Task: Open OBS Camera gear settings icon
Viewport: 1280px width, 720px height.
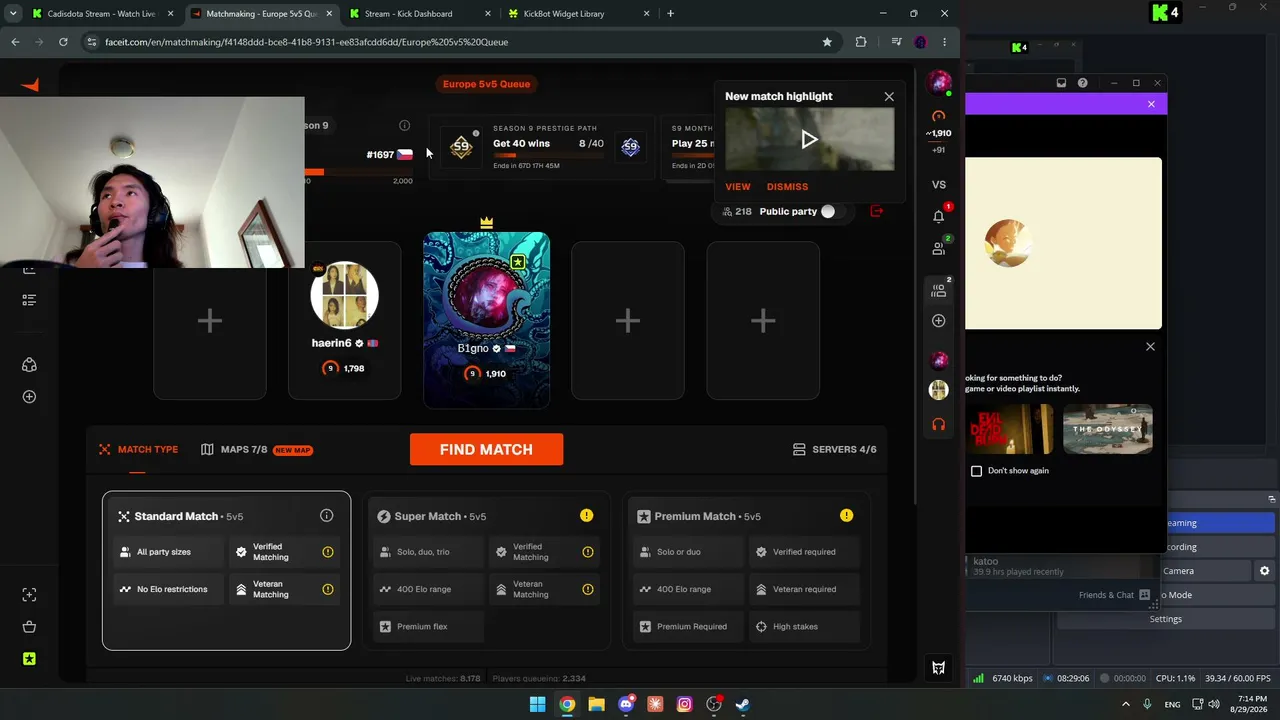Action: 1264,571
